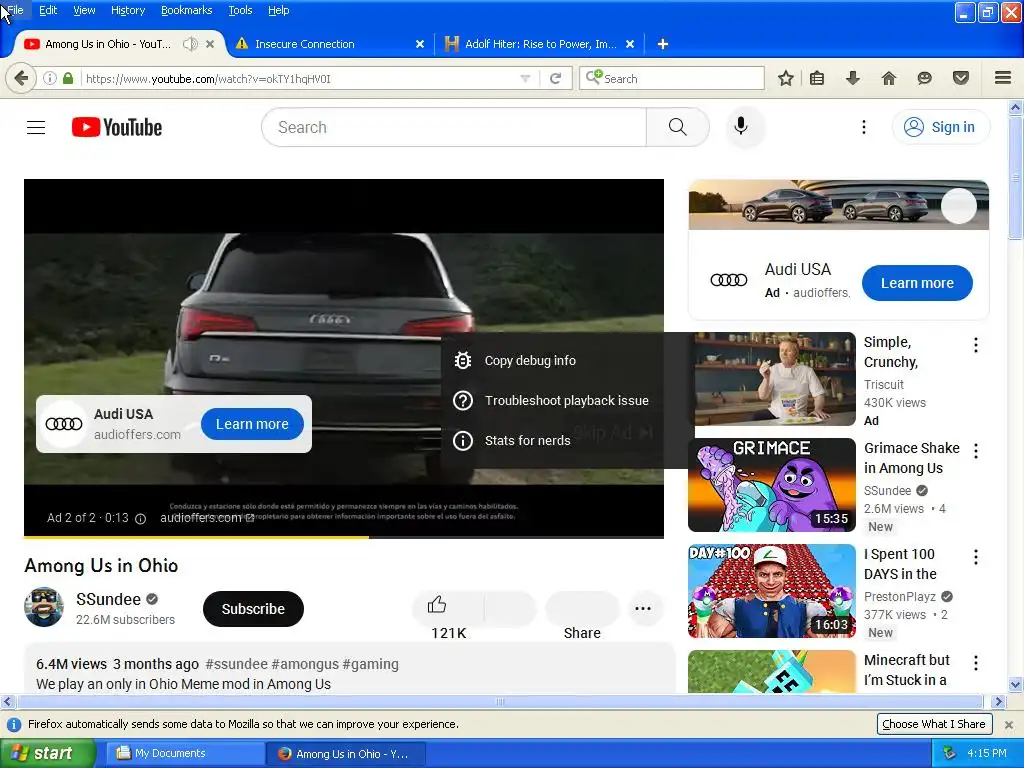Close the Among Us in Ohio tab

tap(210, 44)
